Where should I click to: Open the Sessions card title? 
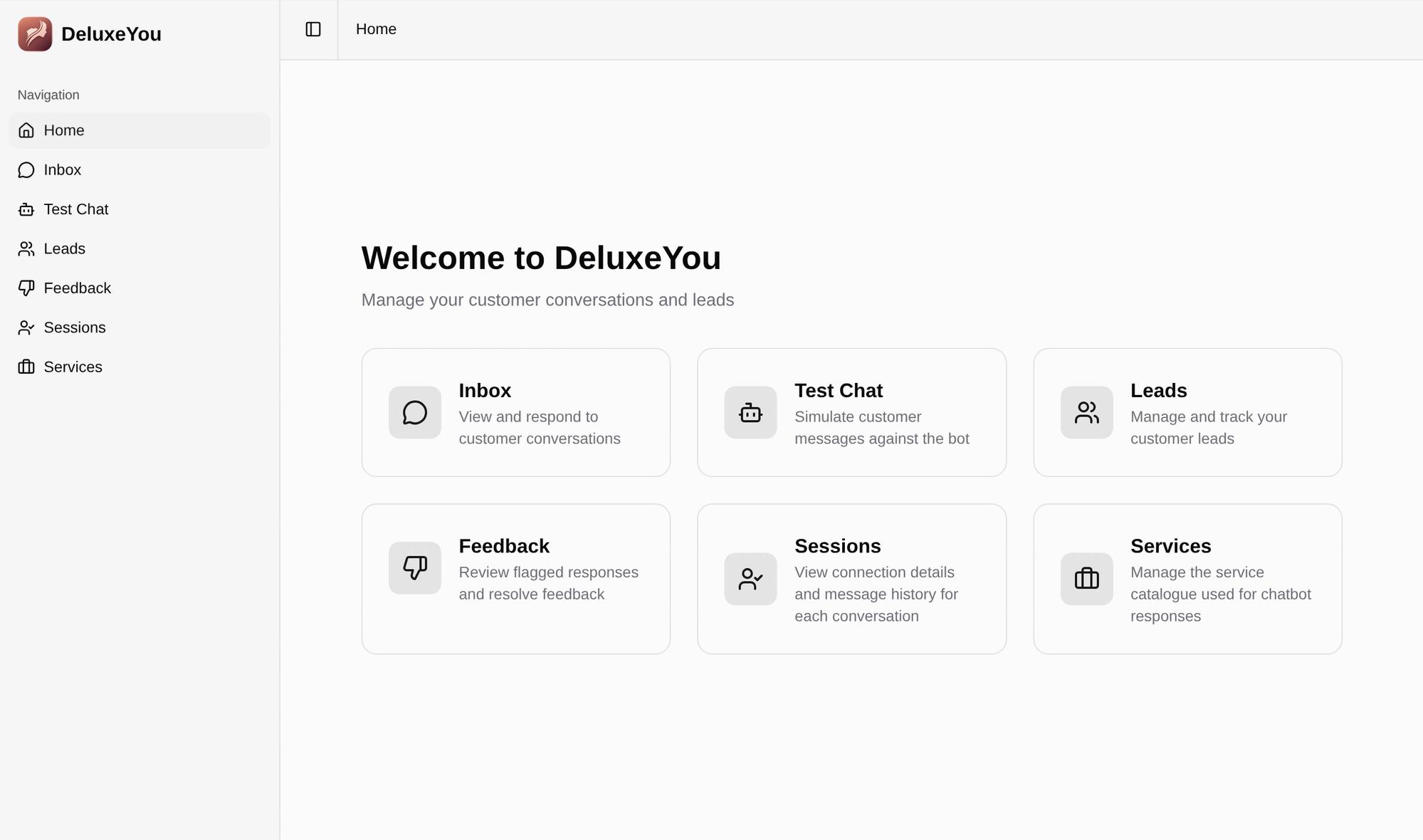pyautogui.click(x=837, y=546)
